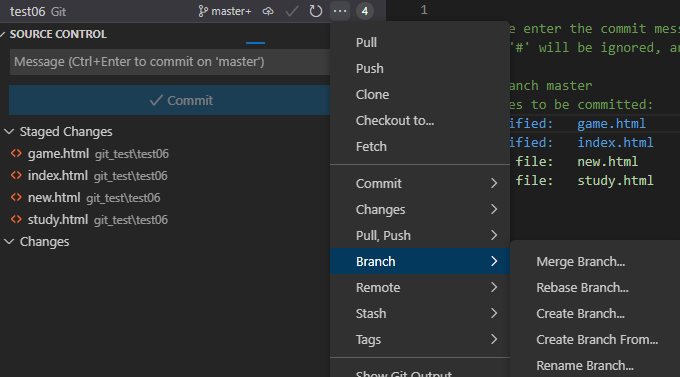Click study.html in the editor text
680x377 pixels.
pyautogui.click(x=615, y=181)
